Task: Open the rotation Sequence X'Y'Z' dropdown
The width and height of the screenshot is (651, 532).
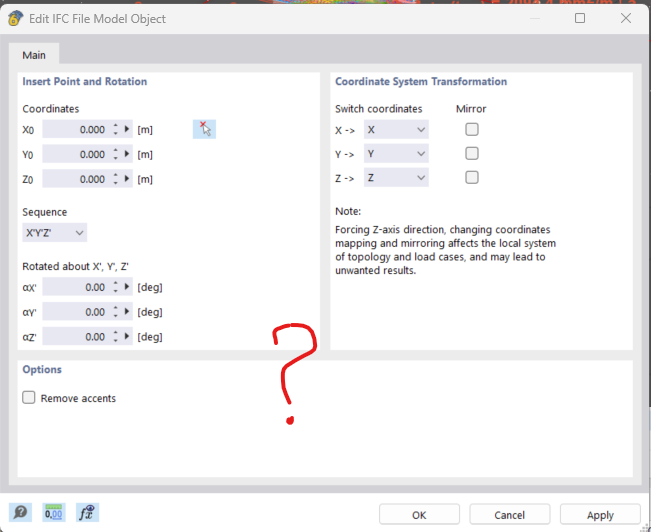Action: (55, 233)
